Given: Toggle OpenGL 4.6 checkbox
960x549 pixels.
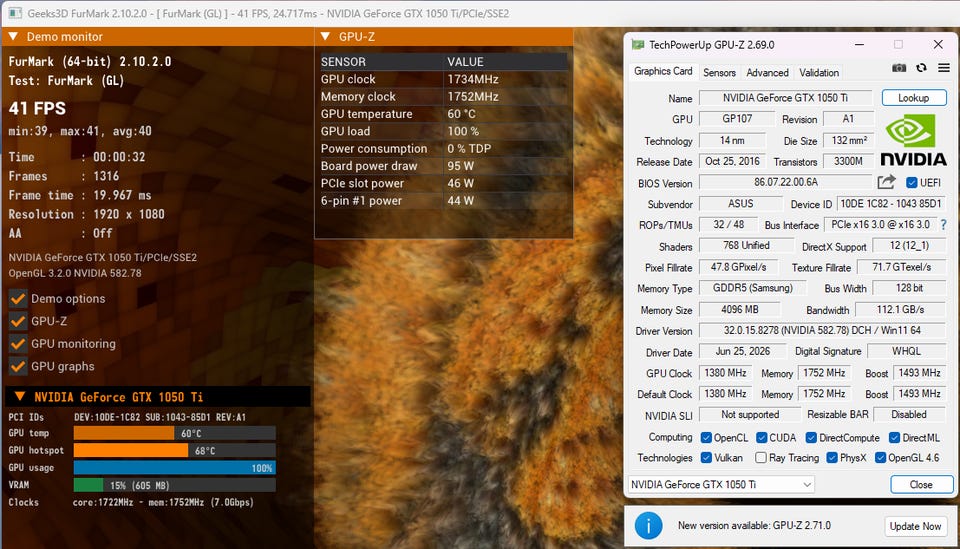Looking at the screenshot, I should [x=880, y=457].
